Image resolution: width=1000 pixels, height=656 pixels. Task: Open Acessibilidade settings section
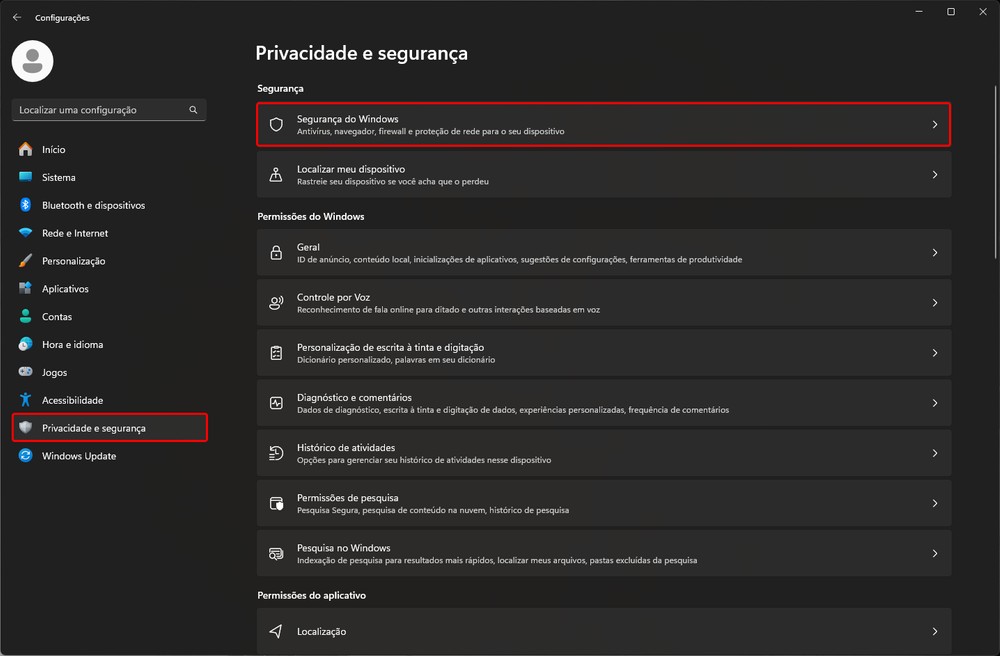pos(72,400)
